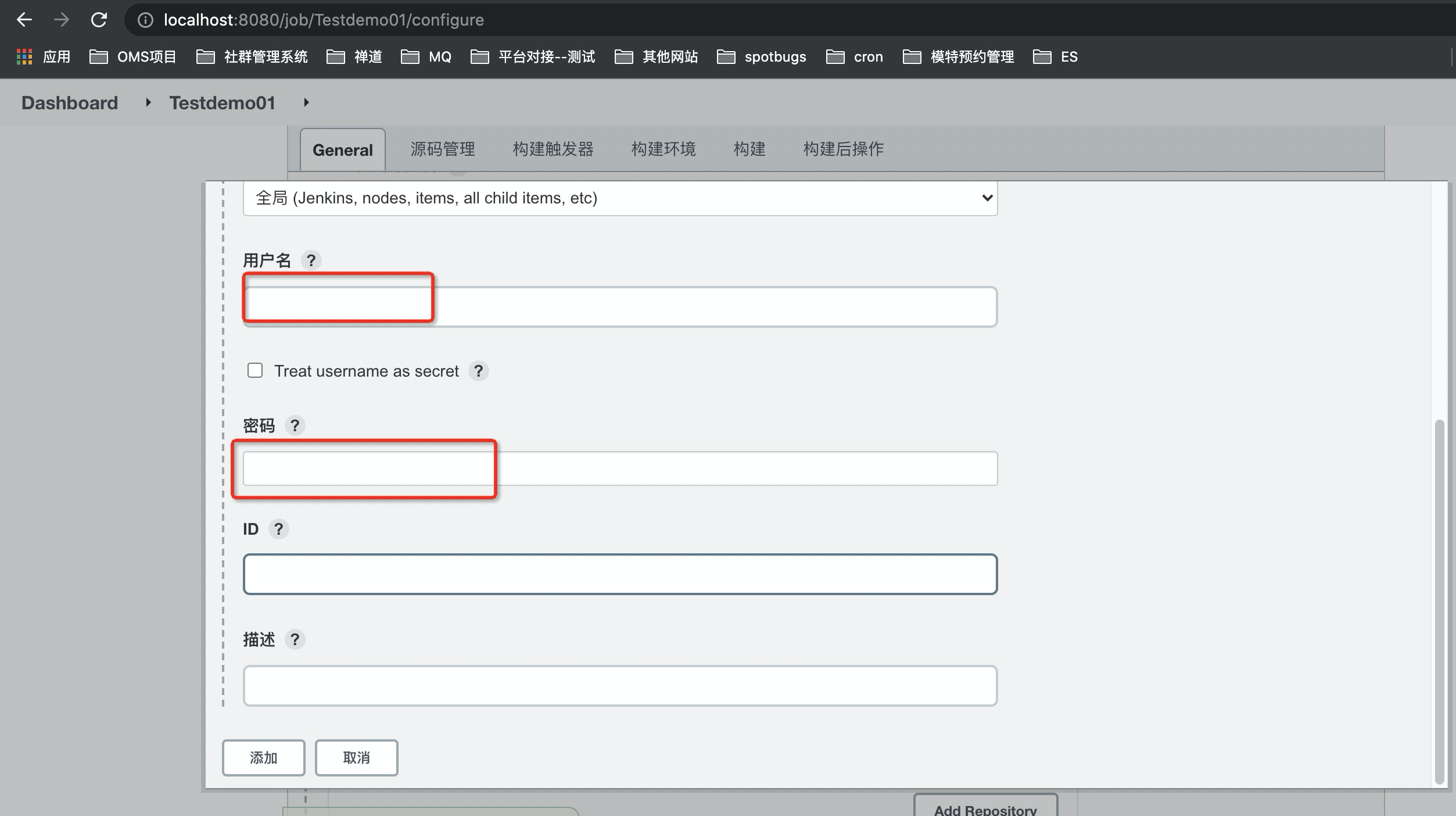Click help icon beside 描述 label
The height and width of the screenshot is (816, 1456).
click(x=295, y=639)
